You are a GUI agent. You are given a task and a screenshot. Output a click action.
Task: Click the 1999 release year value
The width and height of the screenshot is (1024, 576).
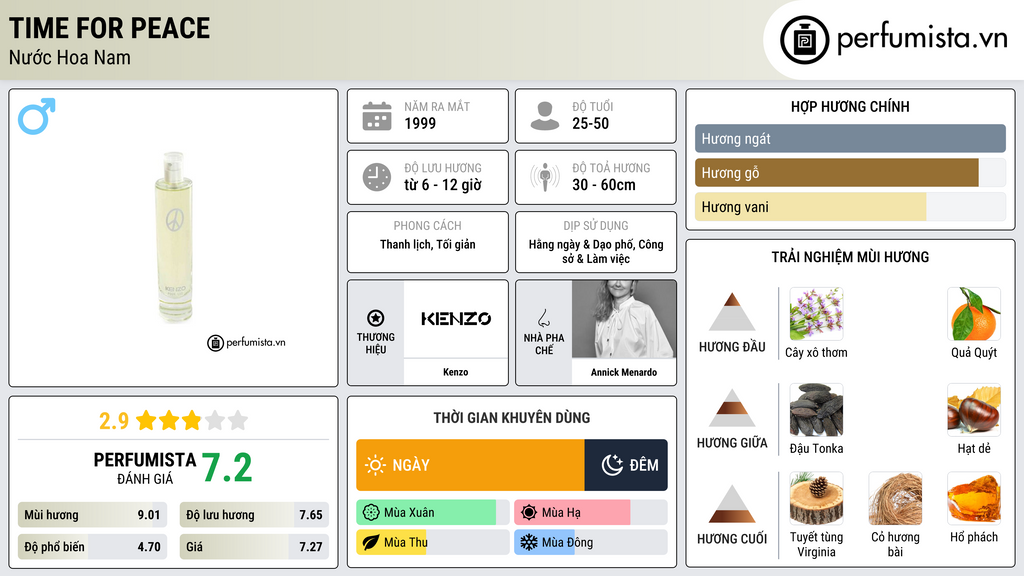tap(420, 123)
